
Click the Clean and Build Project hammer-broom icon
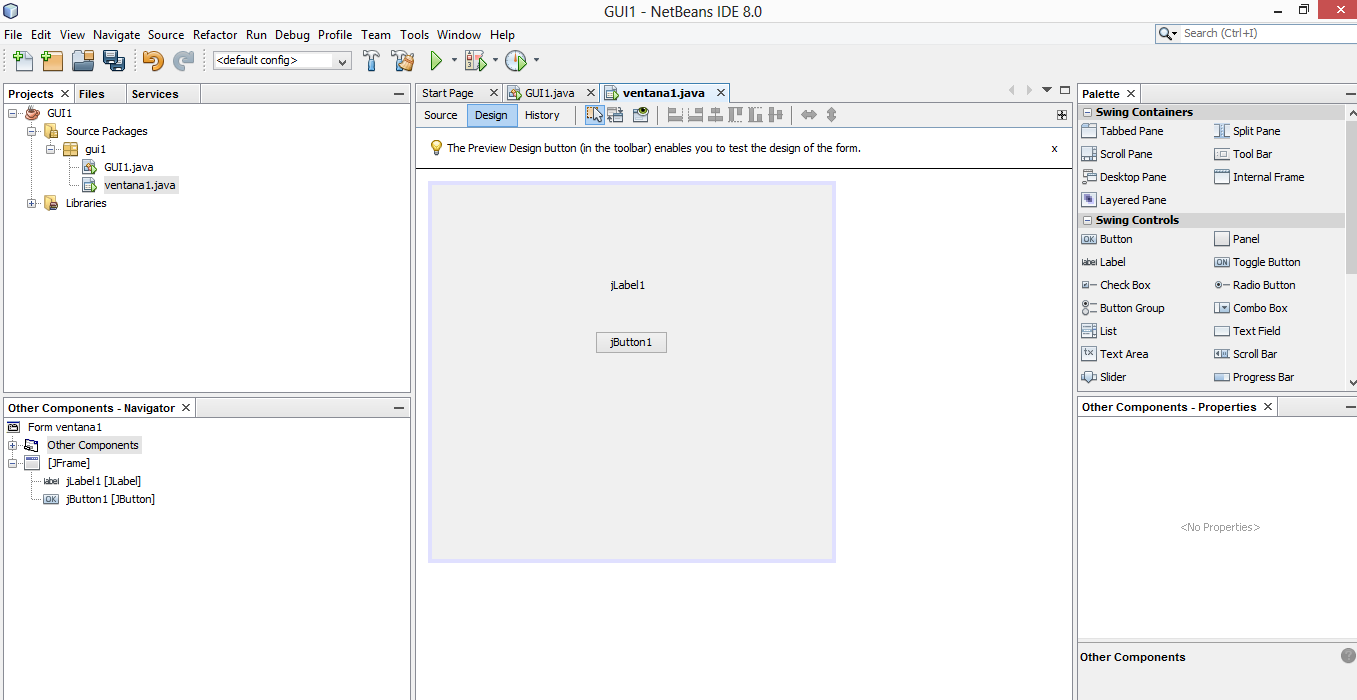coord(402,60)
